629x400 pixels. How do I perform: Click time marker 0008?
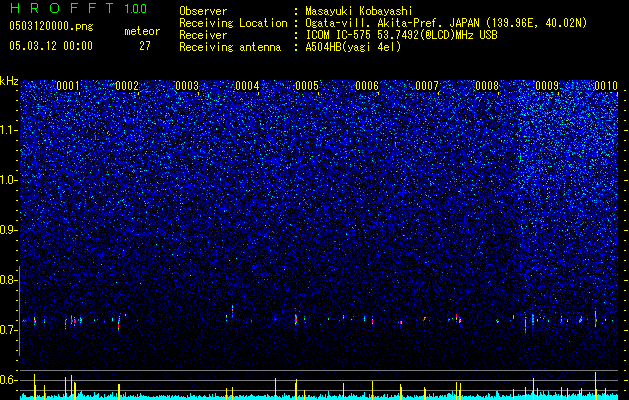pos(487,86)
